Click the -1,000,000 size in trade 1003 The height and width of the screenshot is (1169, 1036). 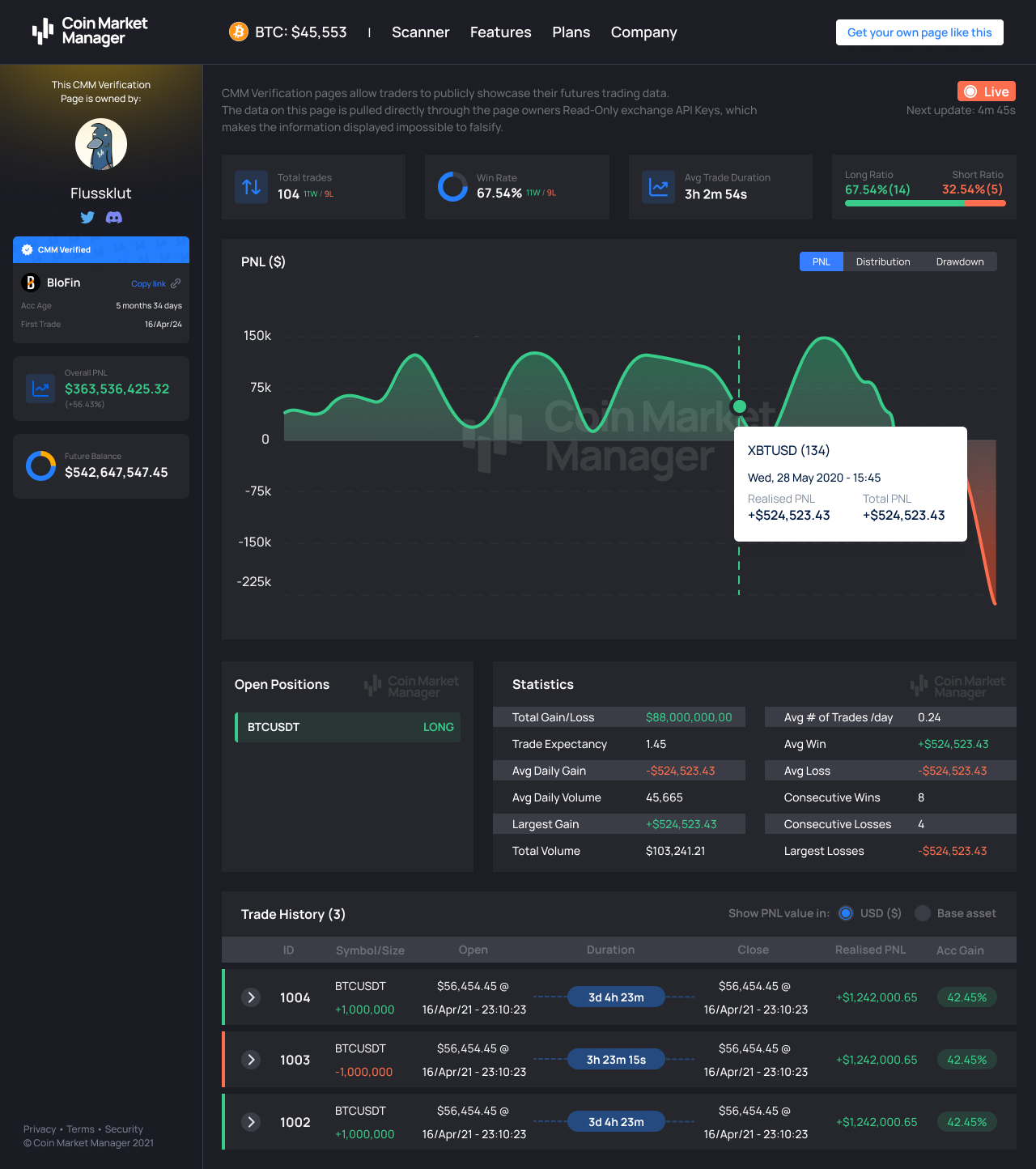click(x=363, y=1072)
